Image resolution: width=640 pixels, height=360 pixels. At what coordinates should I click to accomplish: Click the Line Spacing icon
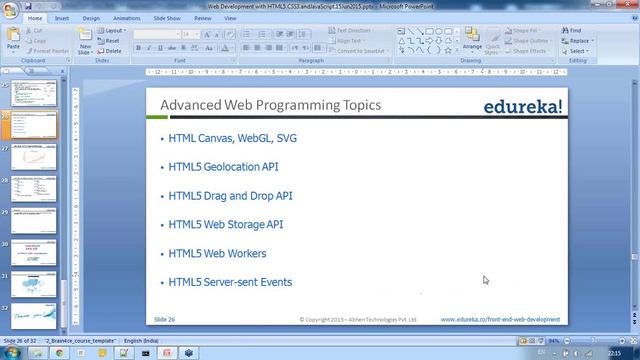302,35
